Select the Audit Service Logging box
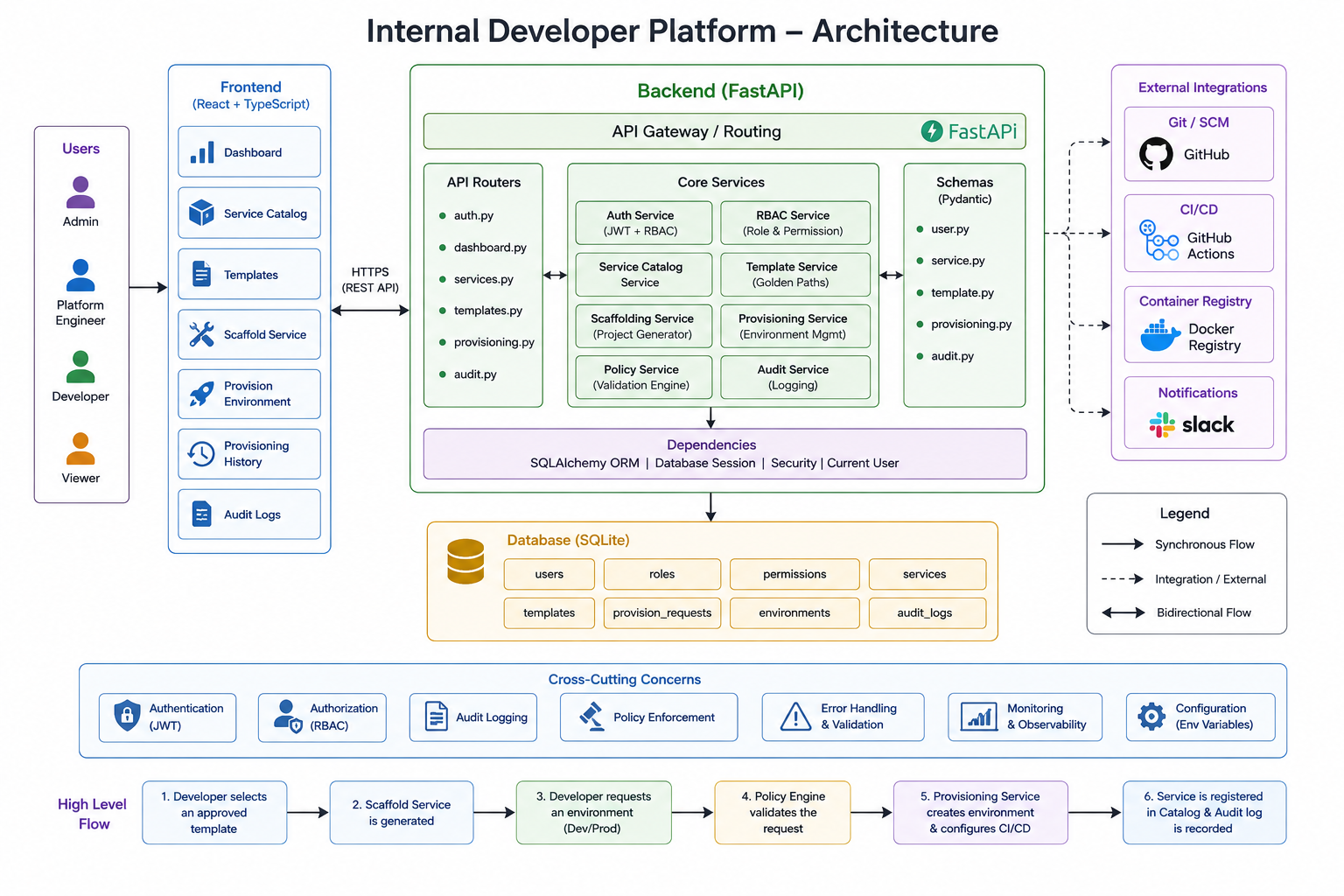Viewport: 1344px width, 896px height. pyautogui.click(x=794, y=377)
